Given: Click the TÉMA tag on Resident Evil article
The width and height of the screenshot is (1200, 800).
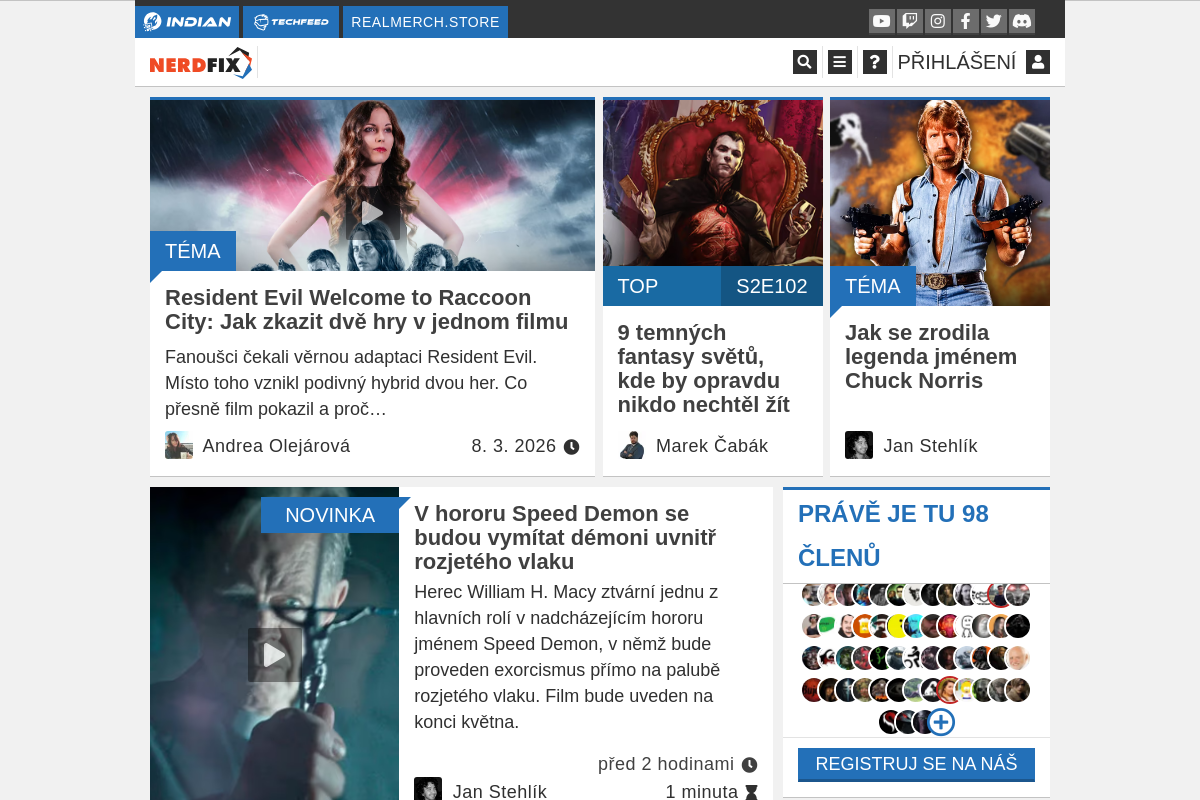Looking at the screenshot, I should (x=193, y=251).
